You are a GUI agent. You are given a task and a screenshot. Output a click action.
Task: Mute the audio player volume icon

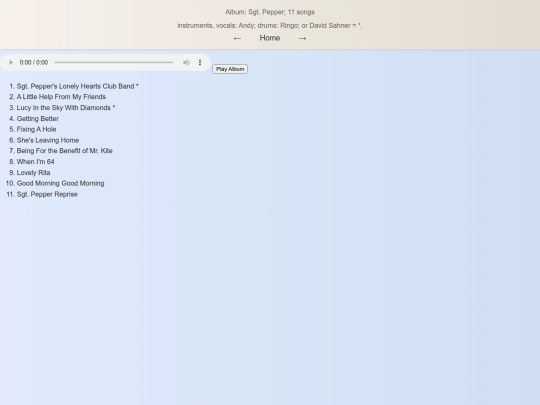186,62
